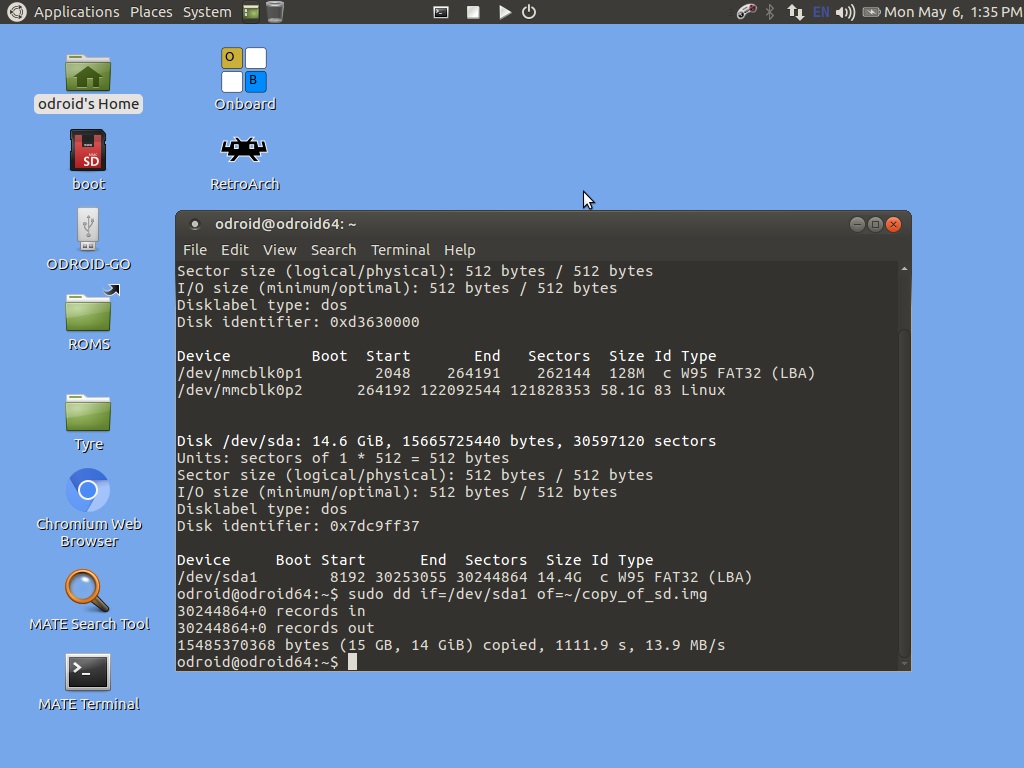The height and width of the screenshot is (768, 1024).
Task: Launch MATE Terminal from desktop icon
Action: click(88, 672)
